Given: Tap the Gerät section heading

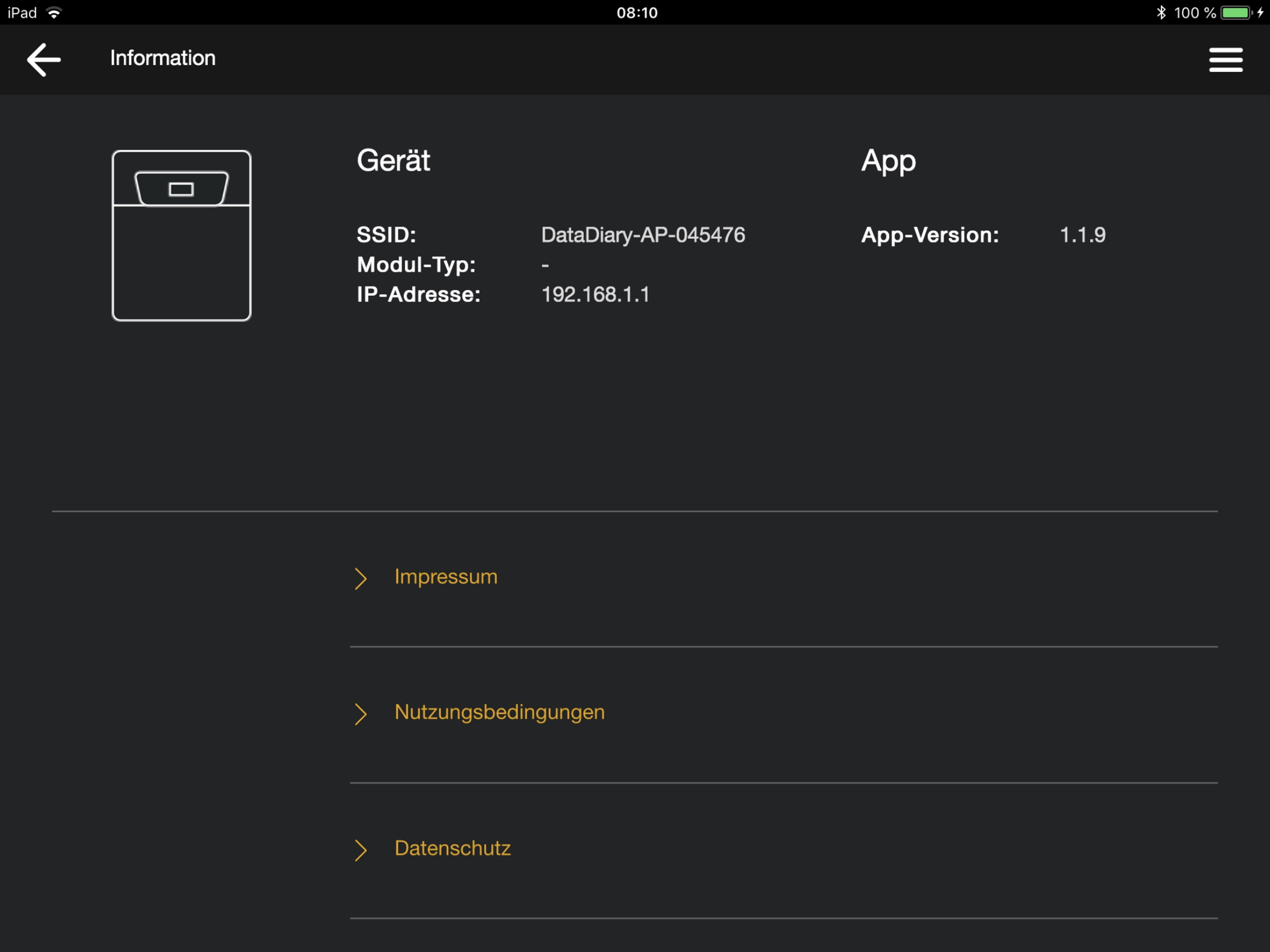Looking at the screenshot, I should tap(393, 160).
